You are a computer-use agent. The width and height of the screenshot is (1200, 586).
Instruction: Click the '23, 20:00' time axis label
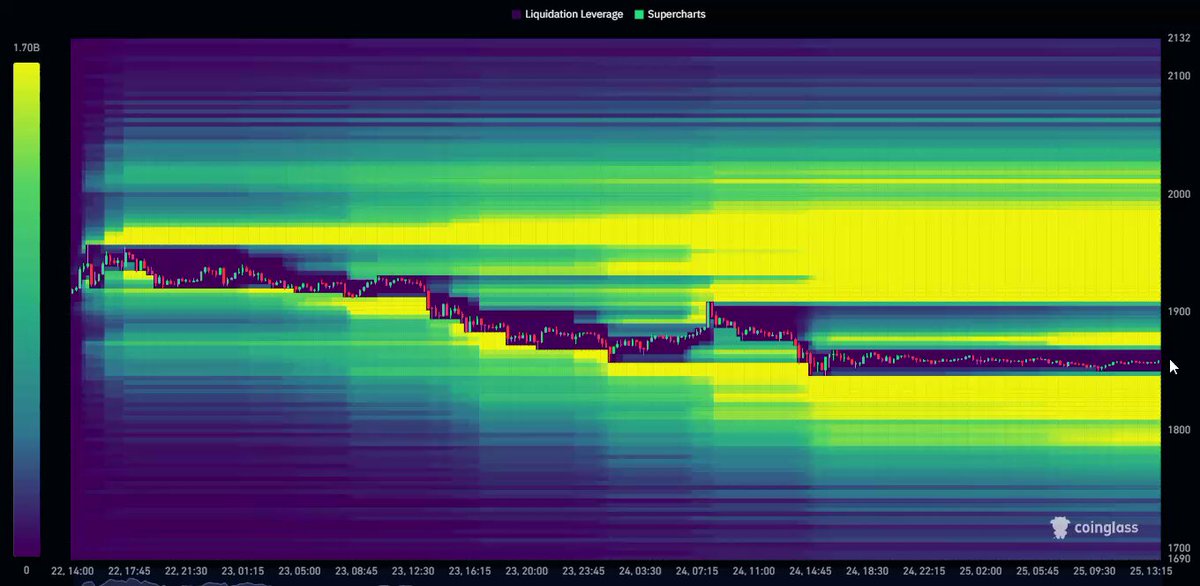(527, 571)
